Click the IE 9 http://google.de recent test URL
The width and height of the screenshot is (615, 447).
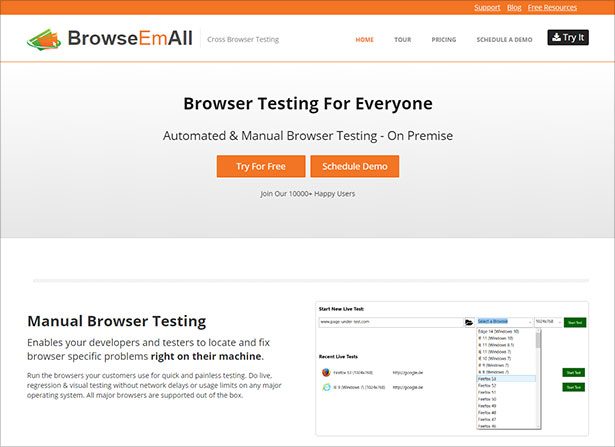pos(408,387)
